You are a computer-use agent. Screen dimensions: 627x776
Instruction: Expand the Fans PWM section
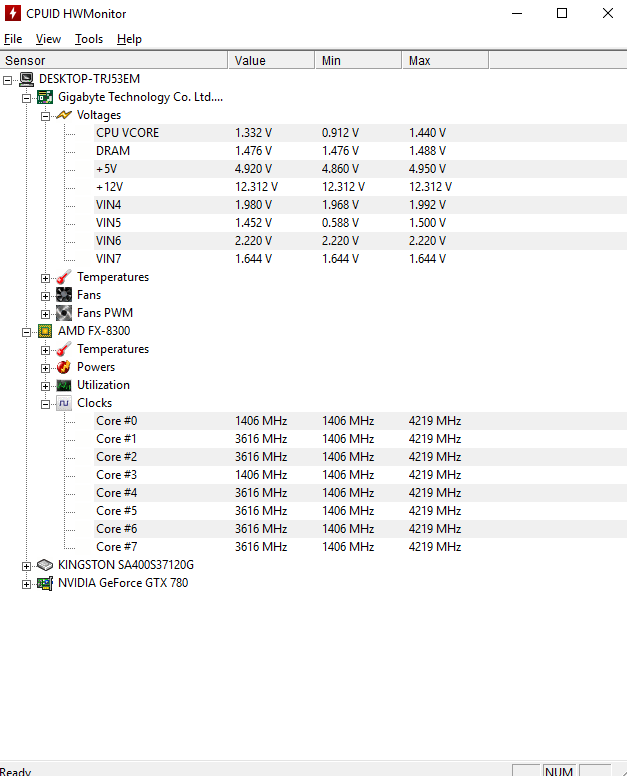click(x=45, y=314)
